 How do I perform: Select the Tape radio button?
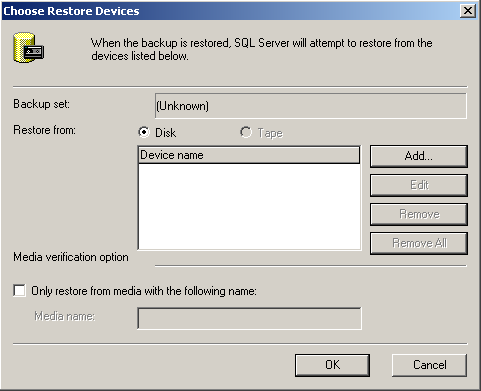pos(246,132)
